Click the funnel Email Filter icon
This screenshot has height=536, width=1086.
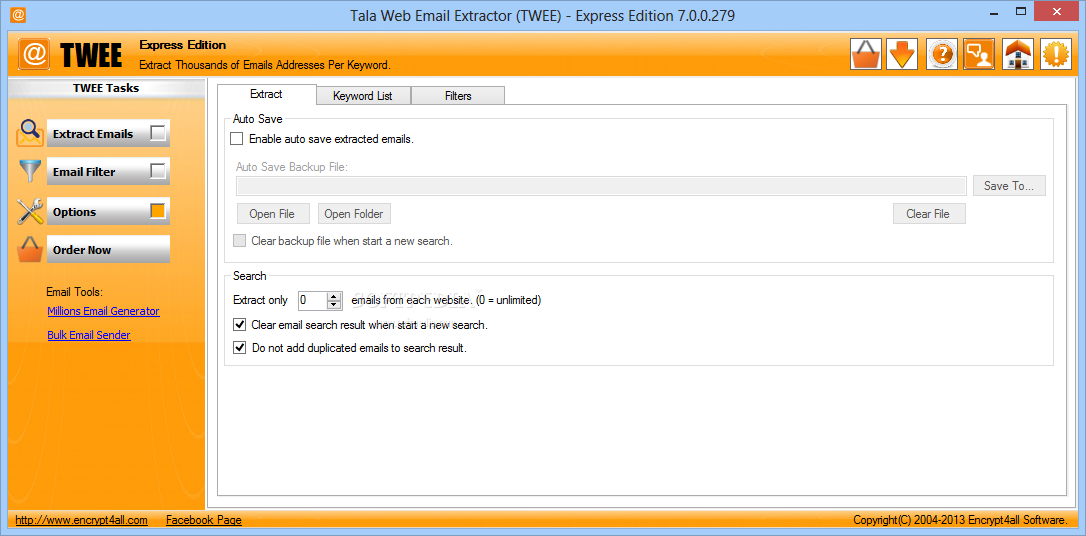[x=30, y=171]
